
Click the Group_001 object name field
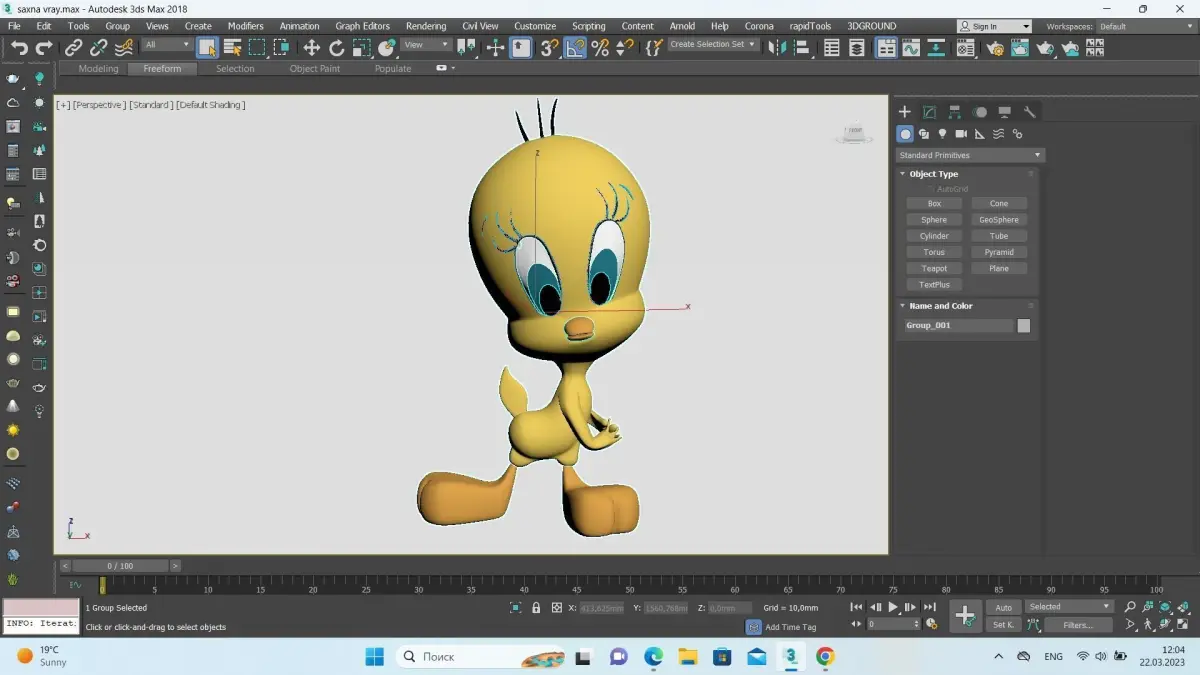958,325
